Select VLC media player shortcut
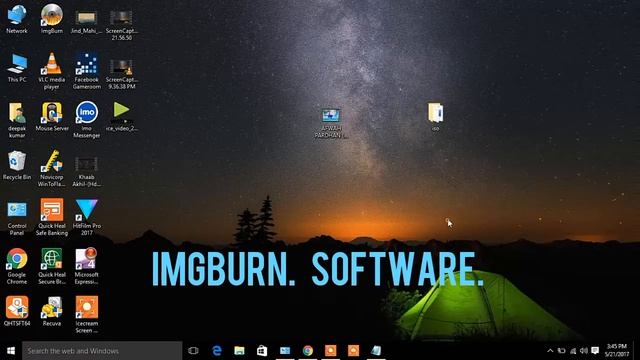640x360 pixels. click(x=52, y=70)
